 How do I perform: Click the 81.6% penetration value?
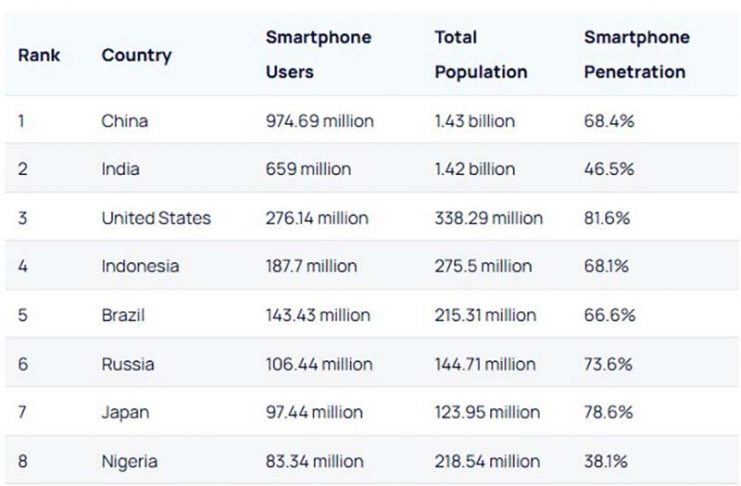(x=609, y=218)
